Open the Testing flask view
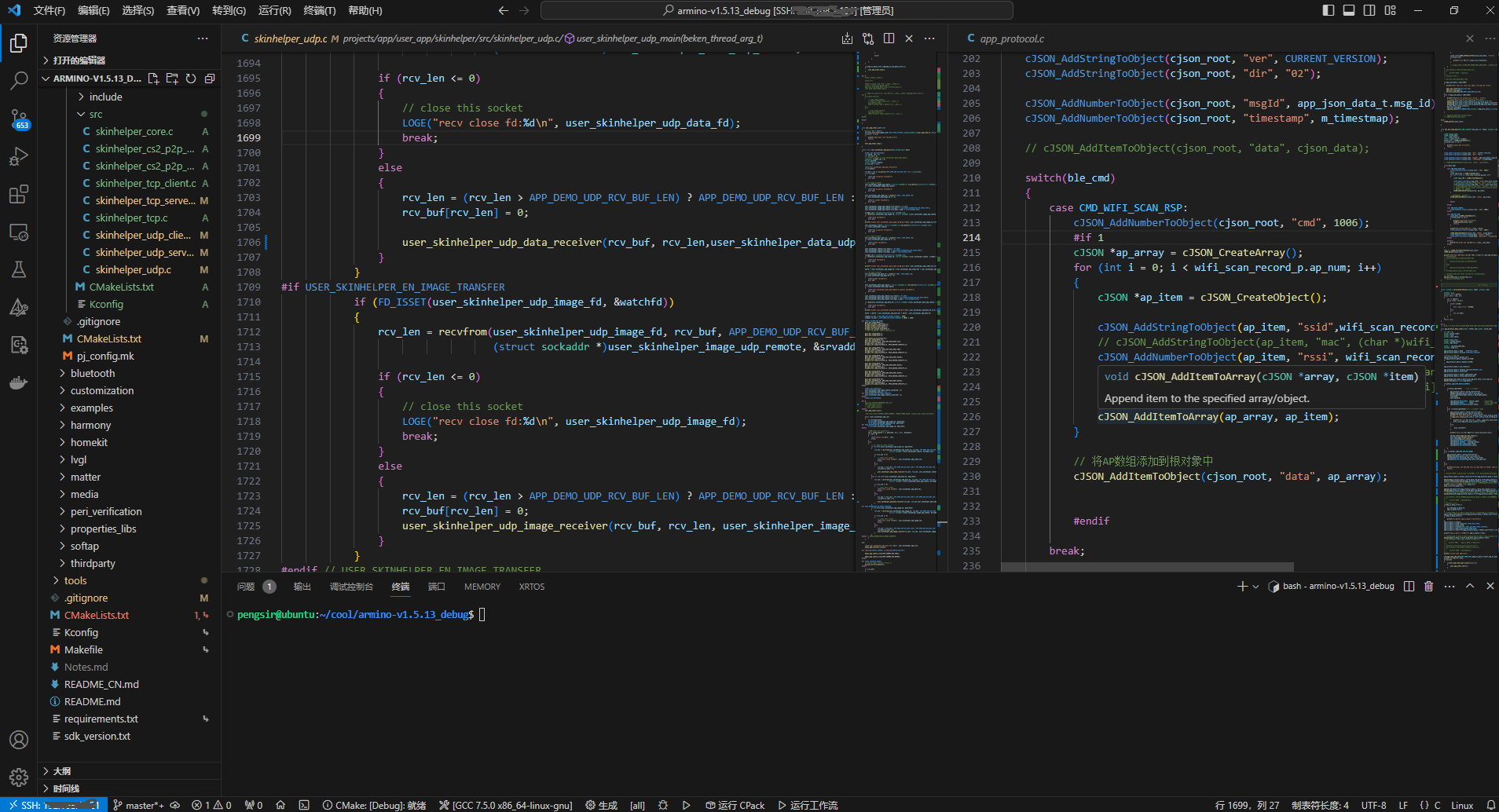The width and height of the screenshot is (1499, 812). 19,269
